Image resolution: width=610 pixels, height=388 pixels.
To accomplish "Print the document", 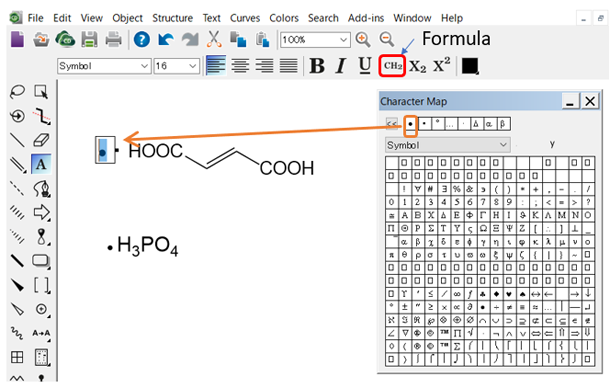I will (x=114, y=39).
